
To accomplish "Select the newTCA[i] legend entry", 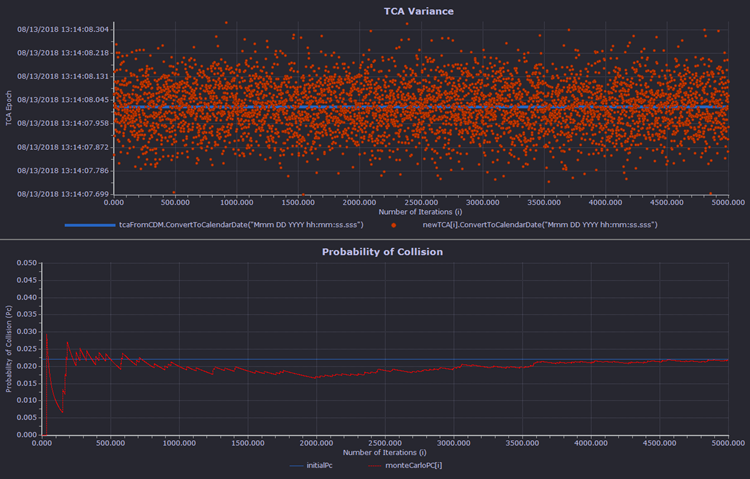I will (x=540, y=224).
